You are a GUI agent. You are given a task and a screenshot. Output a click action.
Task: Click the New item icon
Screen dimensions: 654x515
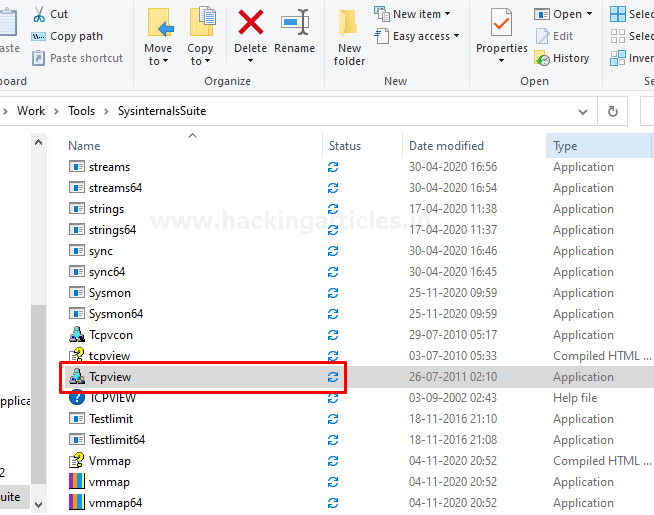tap(382, 14)
